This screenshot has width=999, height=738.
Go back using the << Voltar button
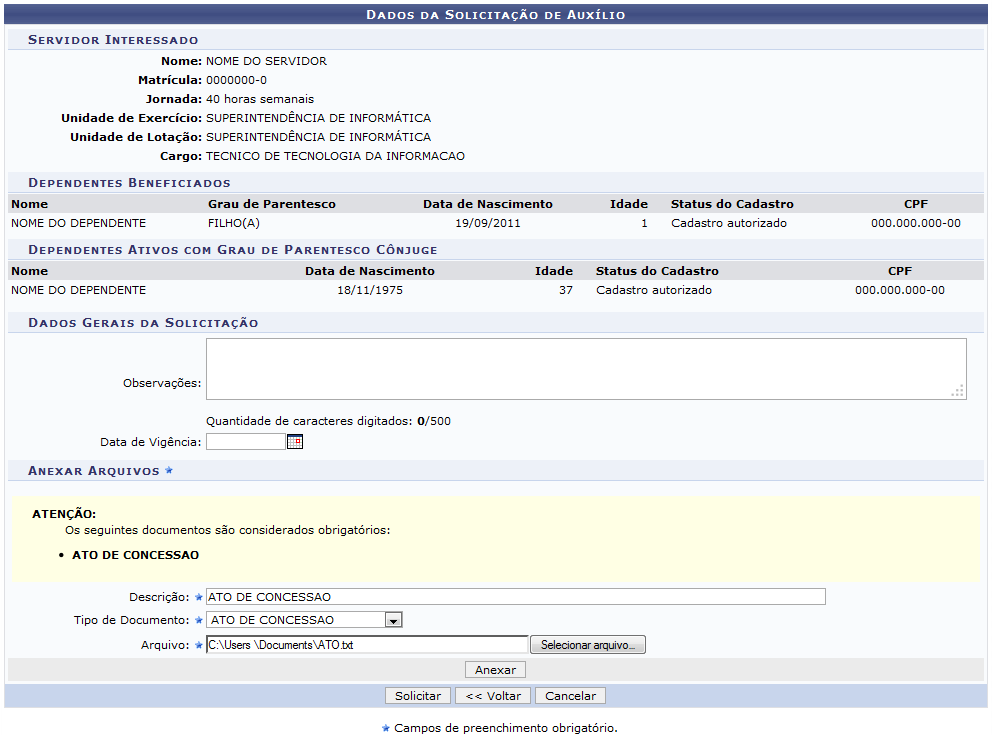(493, 696)
